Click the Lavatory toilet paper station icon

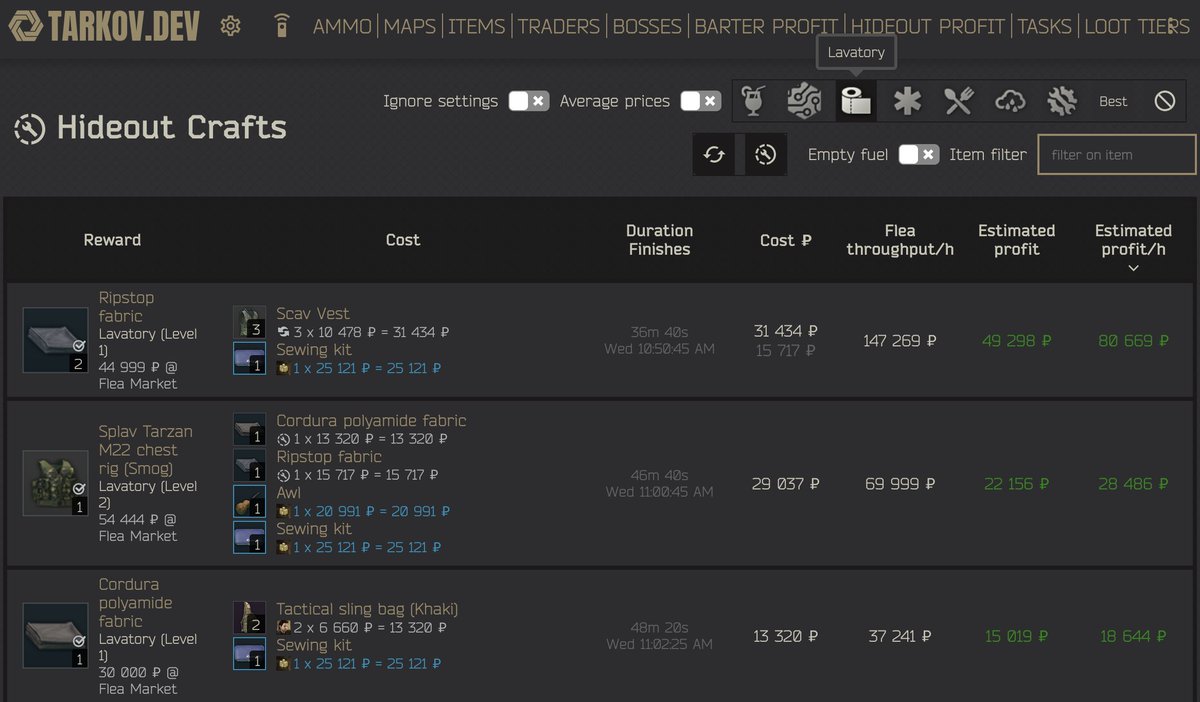(x=856, y=100)
